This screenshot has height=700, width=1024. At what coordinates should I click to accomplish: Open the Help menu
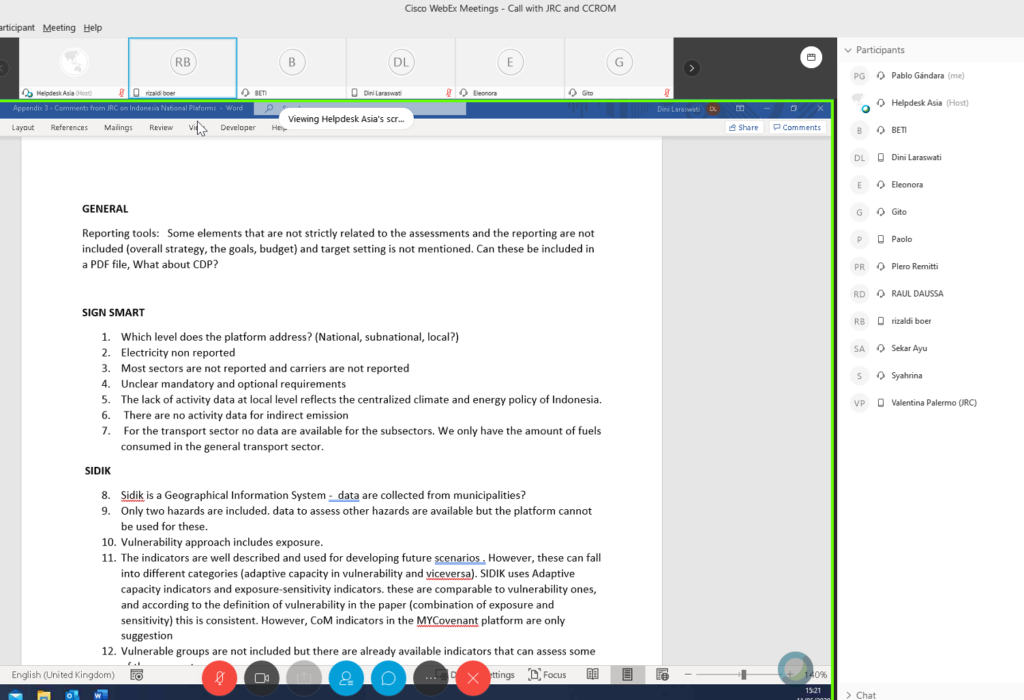point(93,28)
